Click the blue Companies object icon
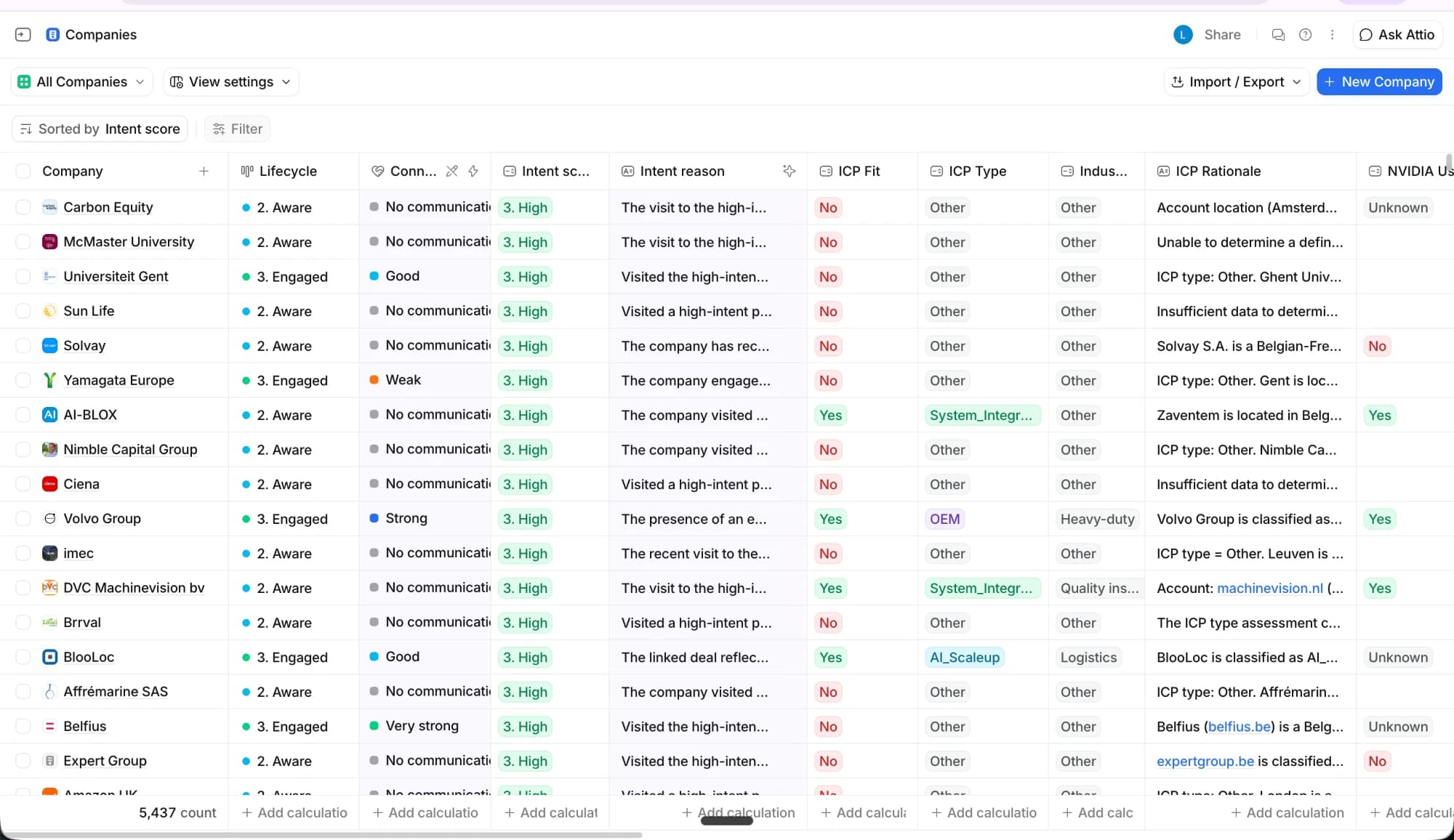The image size is (1454, 840). point(52,34)
